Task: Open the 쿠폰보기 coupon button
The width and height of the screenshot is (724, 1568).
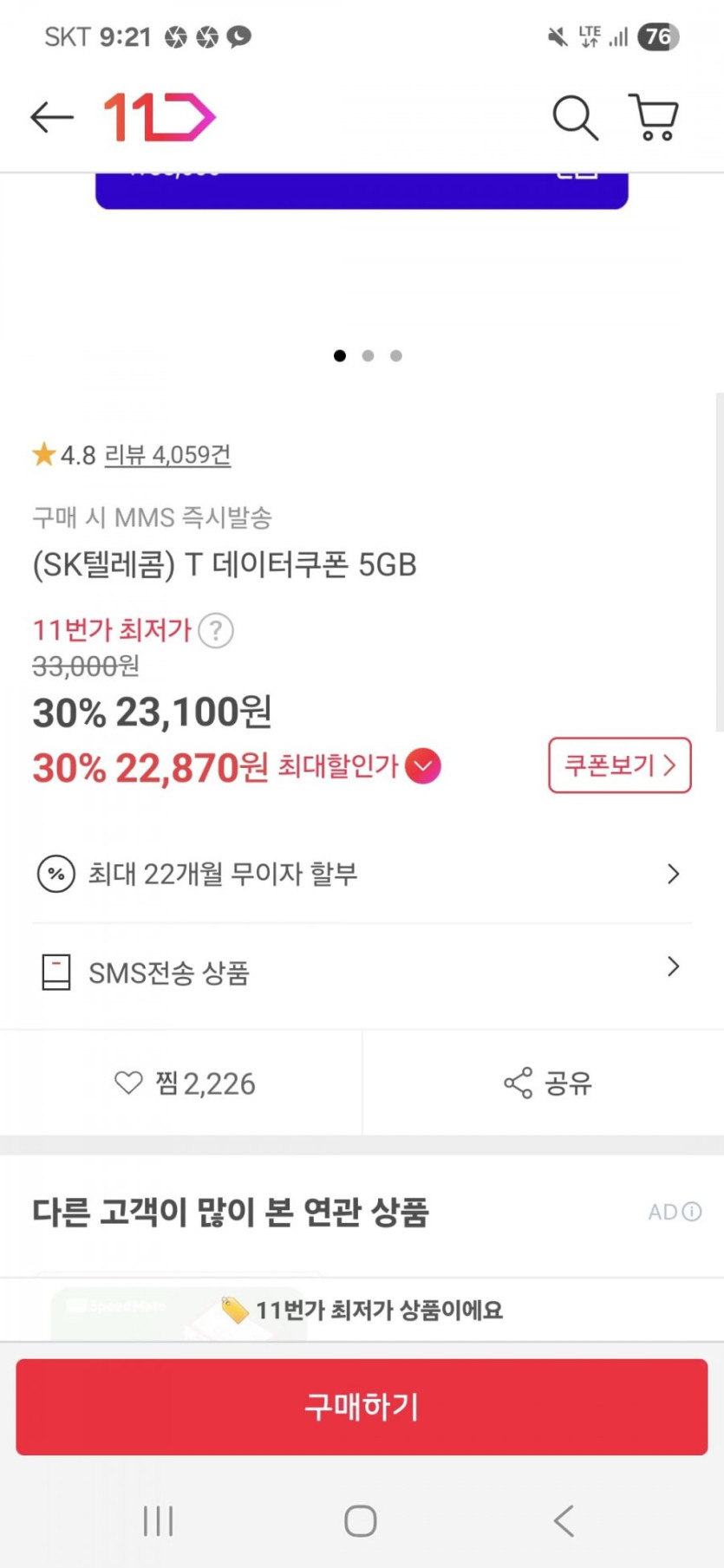Action: tap(619, 765)
